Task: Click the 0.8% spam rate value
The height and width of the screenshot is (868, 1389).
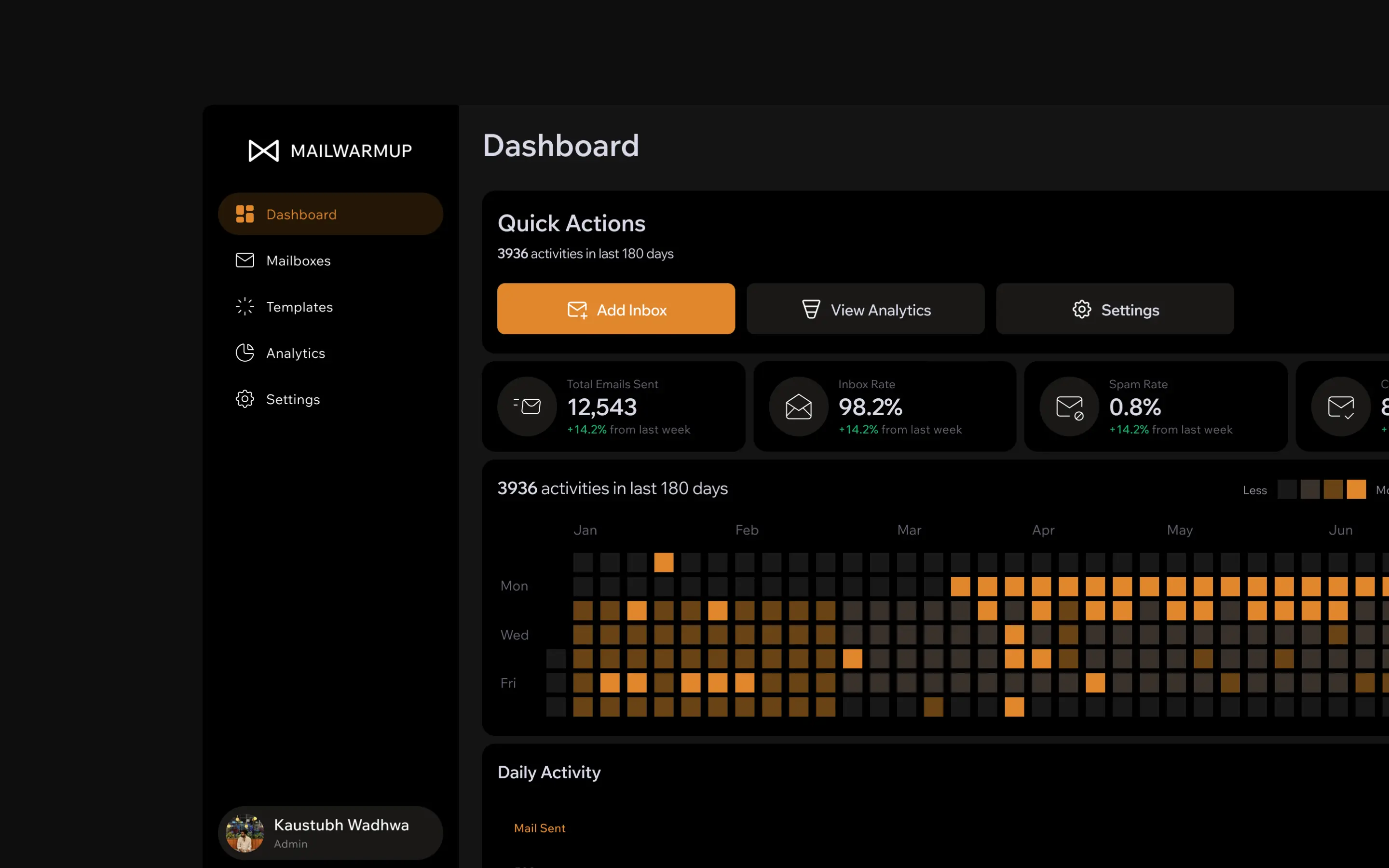Action: (1135, 407)
